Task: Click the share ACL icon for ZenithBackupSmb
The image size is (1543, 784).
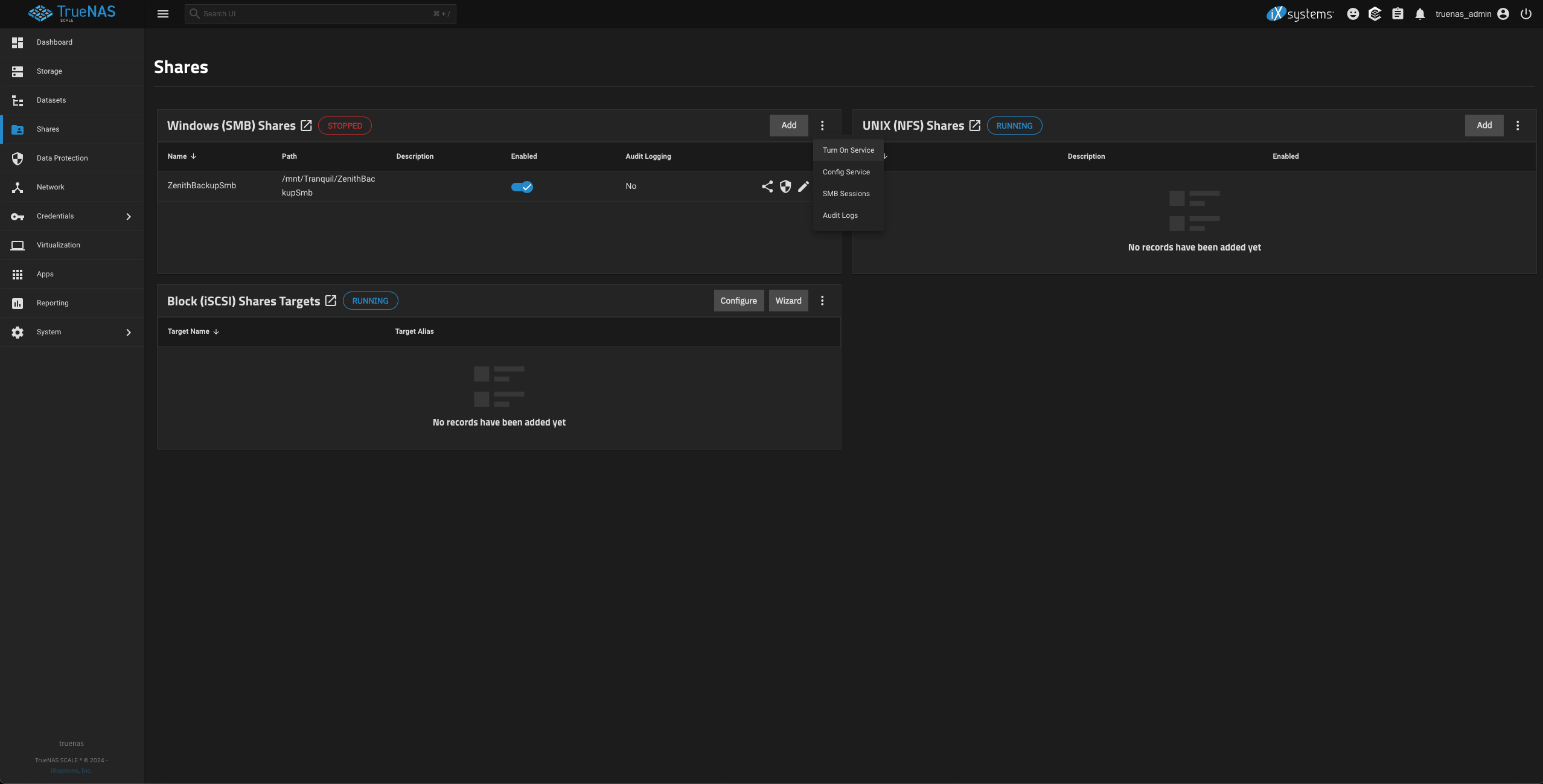Action: tap(767, 186)
